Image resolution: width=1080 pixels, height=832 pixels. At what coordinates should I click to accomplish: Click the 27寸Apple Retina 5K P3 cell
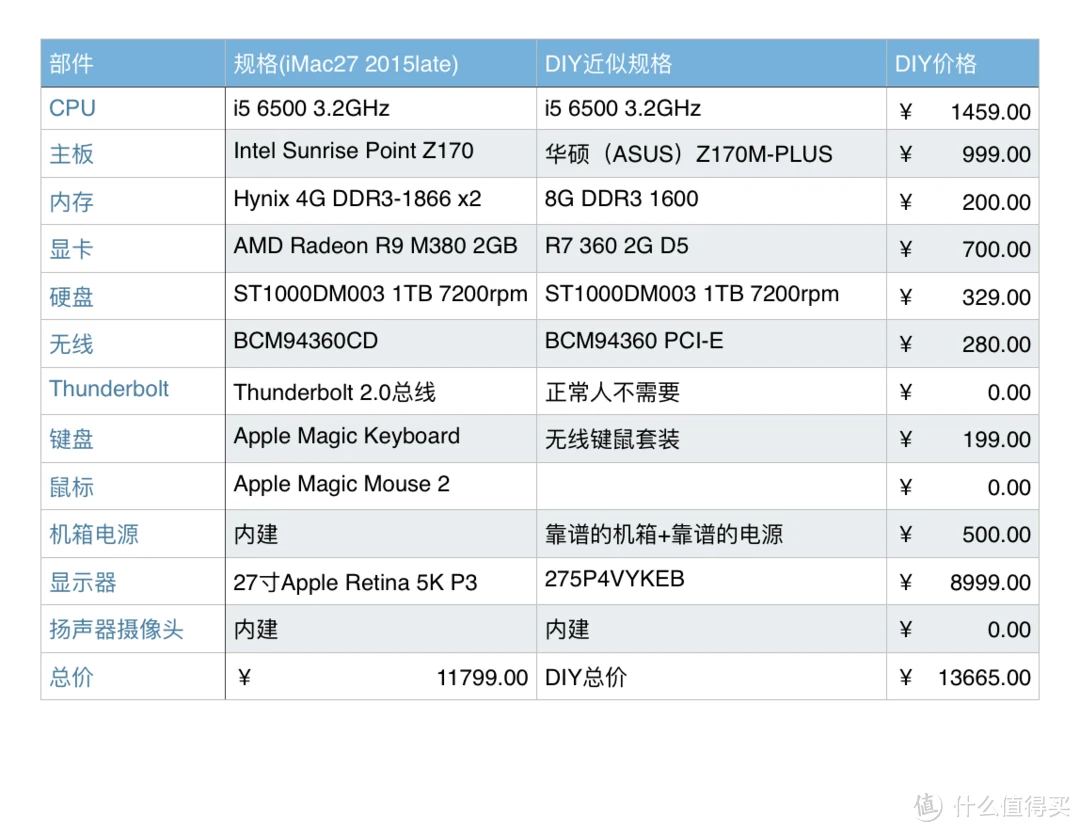[x=381, y=581]
